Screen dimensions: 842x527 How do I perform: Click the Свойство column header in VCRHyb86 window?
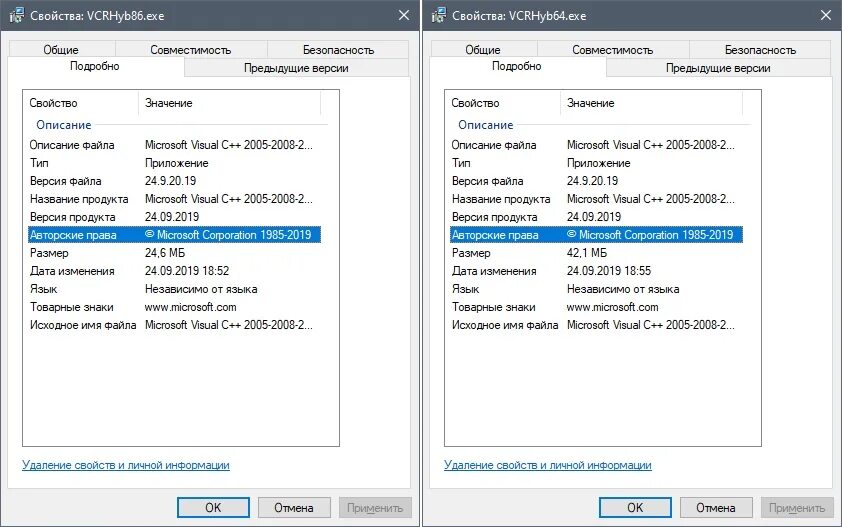click(x=80, y=103)
